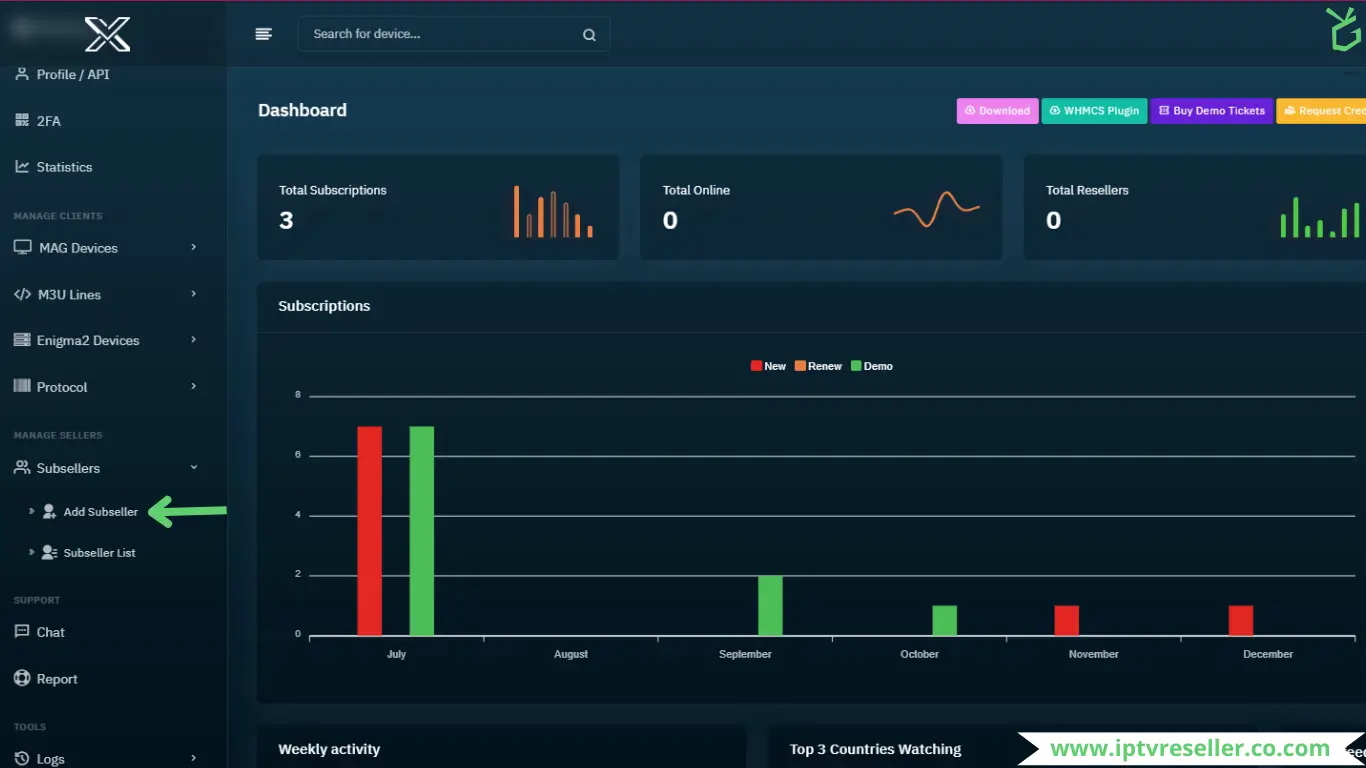Click the search magnifier icon
This screenshot has height=768, width=1366.
pyautogui.click(x=589, y=35)
